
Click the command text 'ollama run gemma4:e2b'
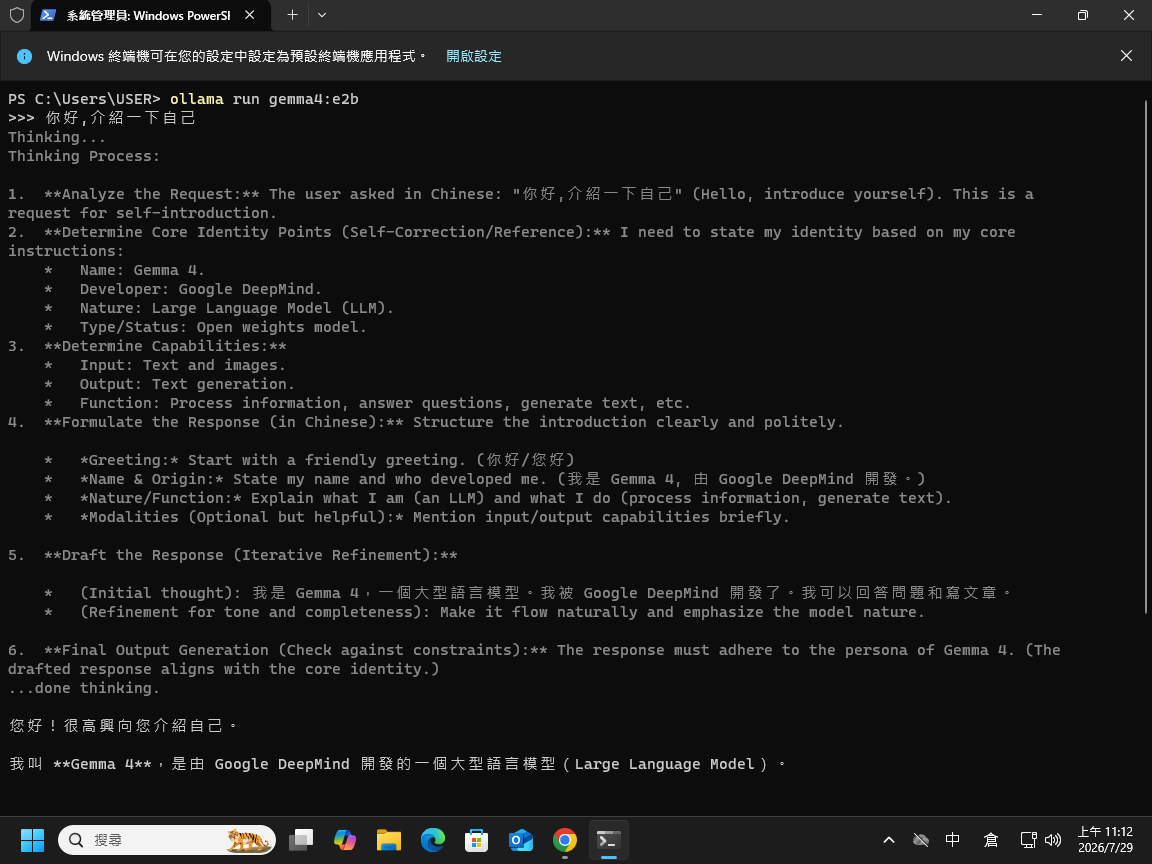[264, 99]
